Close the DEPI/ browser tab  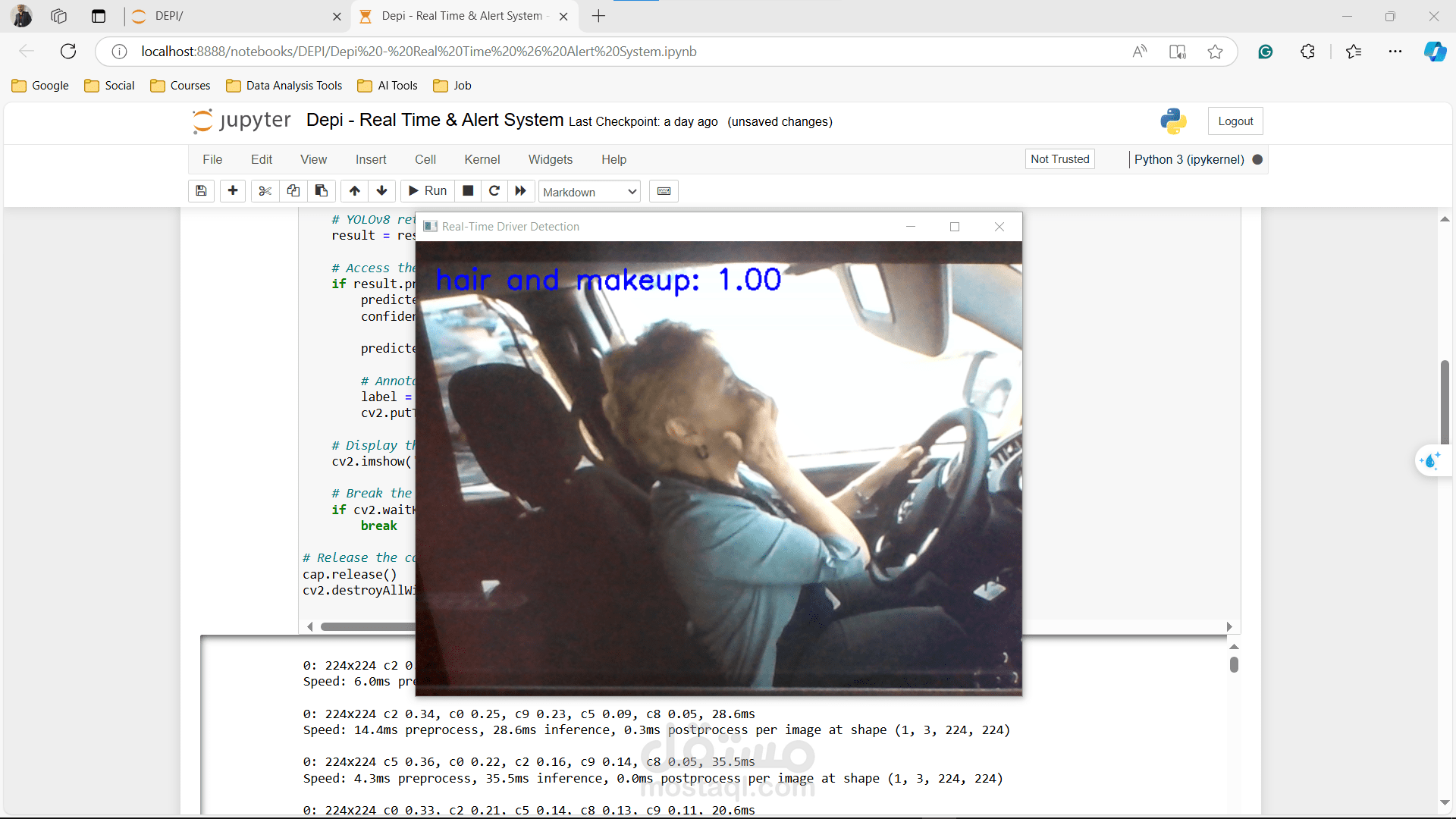(x=337, y=16)
